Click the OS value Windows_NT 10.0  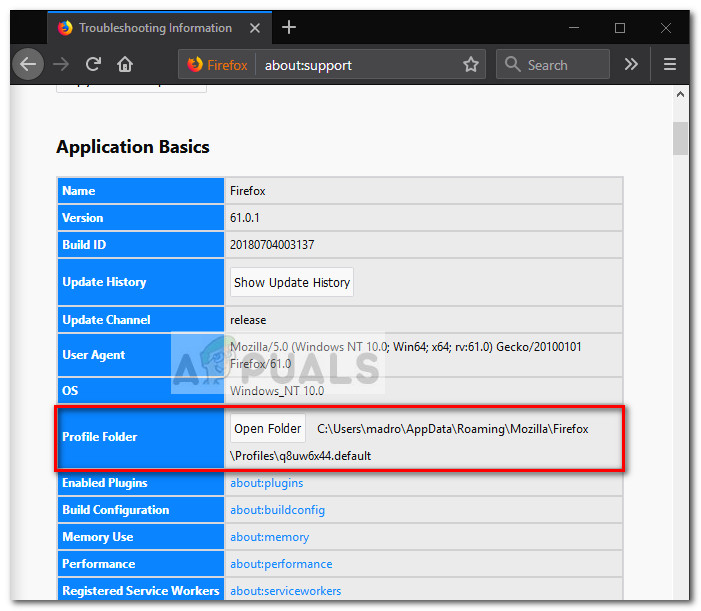tap(277, 391)
